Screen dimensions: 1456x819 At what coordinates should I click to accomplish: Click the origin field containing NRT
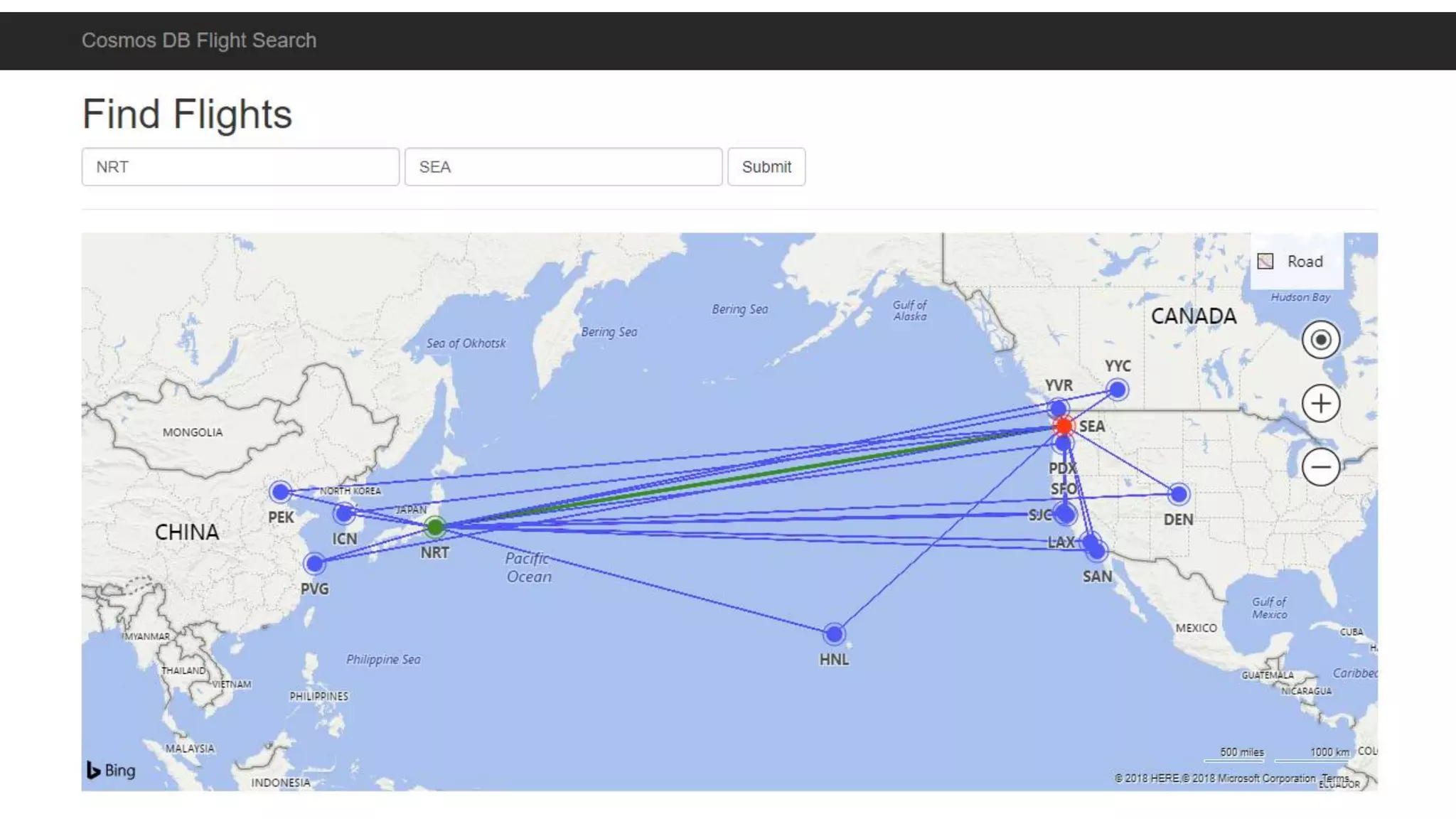240,167
